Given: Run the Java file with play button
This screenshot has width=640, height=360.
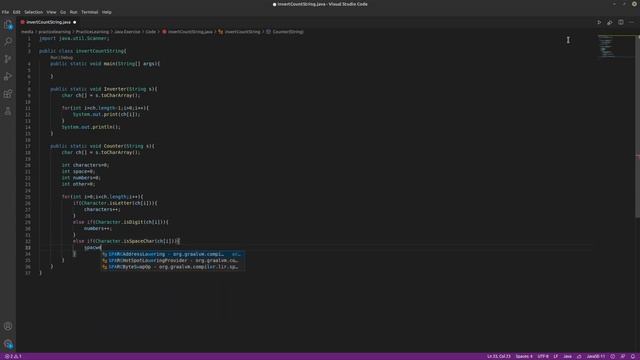Looking at the screenshot, I should point(599,22).
